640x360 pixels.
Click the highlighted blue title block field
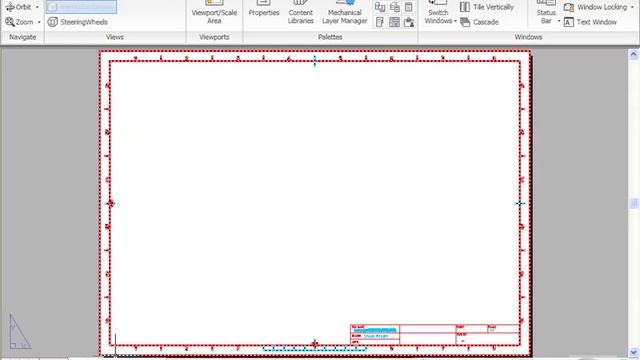(x=375, y=330)
